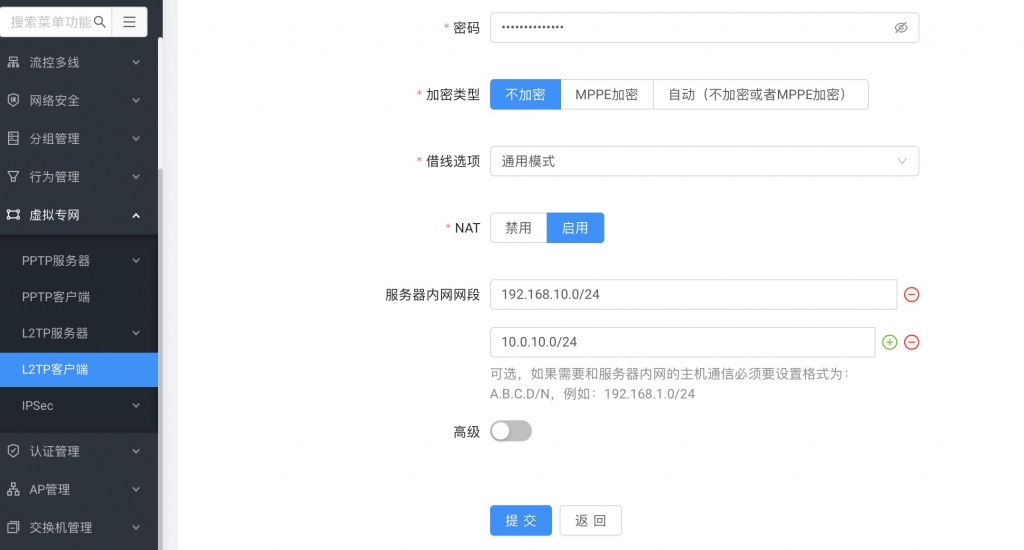Click the search magnifier icon
The height and width of the screenshot is (550, 1024).
(100, 22)
